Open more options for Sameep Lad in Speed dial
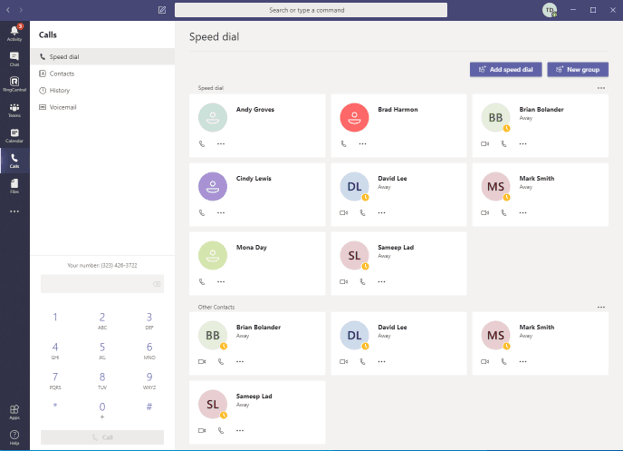 (x=381, y=282)
